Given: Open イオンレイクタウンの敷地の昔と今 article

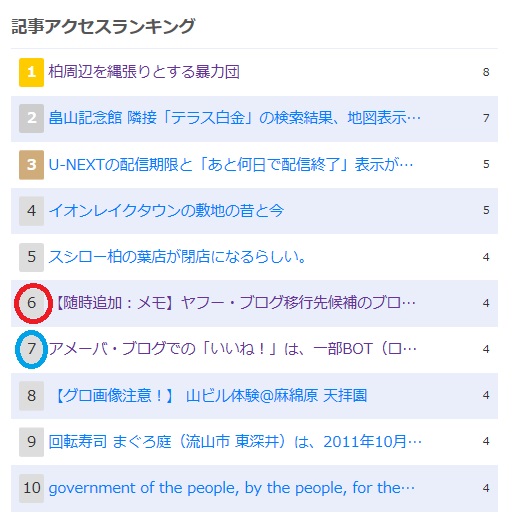Looking at the screenshot, I should pyautogui.click(x=166, y=210).
